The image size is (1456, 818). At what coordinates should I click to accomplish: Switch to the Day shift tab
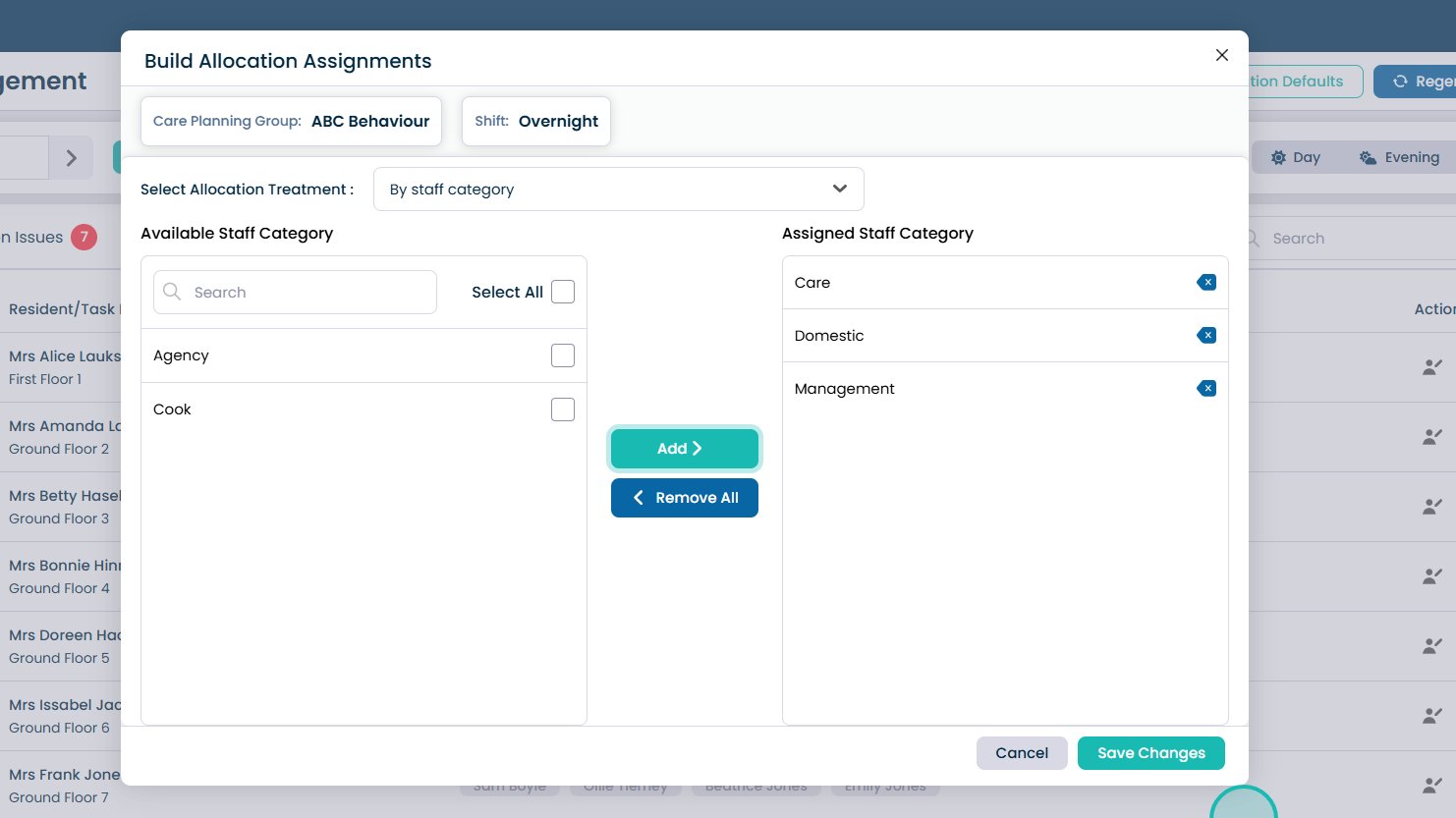tap(1295, 158)
